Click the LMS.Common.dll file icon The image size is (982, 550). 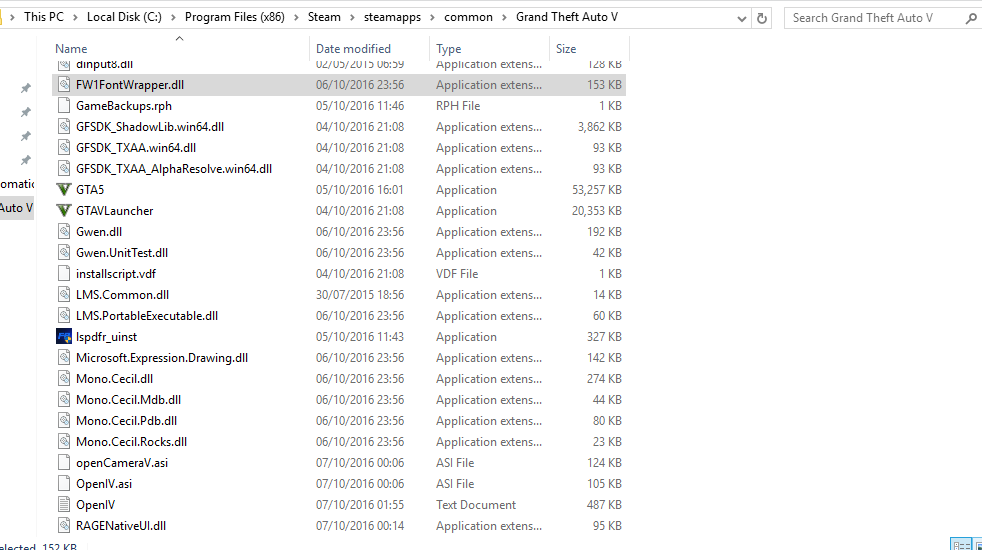coord(64,294)
